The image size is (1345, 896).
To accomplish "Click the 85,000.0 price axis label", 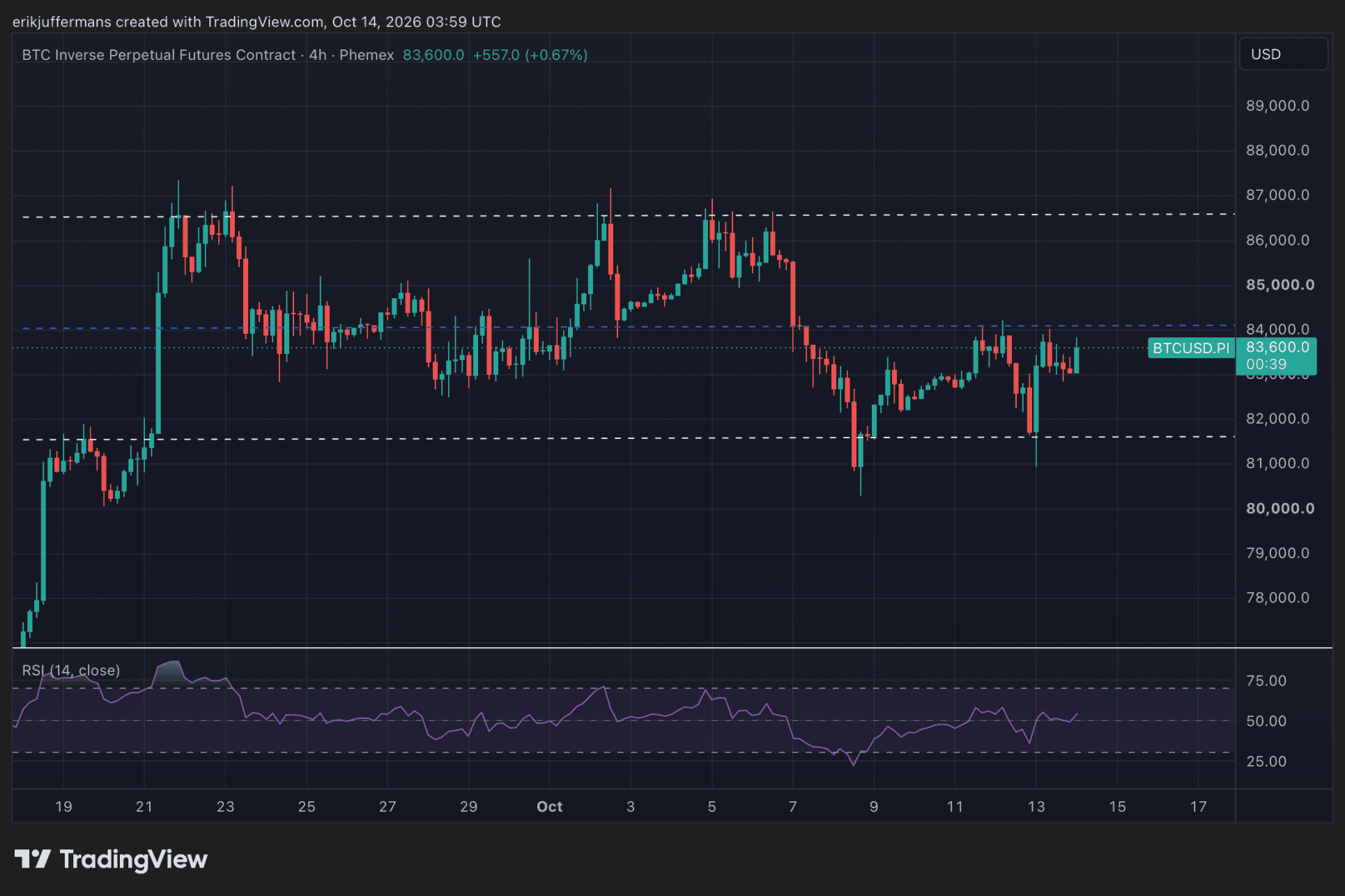I will (x=1280, y=285).
